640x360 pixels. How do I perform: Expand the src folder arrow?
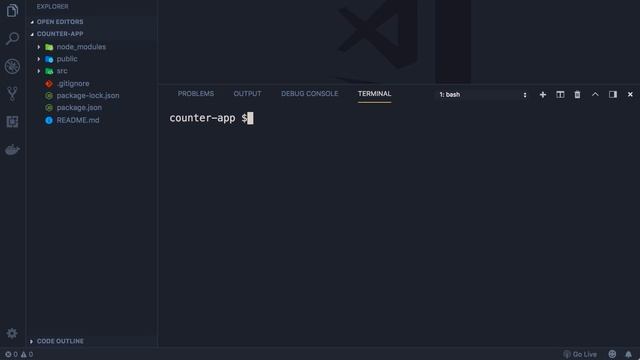pyautogui.click(x=39, y=71)
